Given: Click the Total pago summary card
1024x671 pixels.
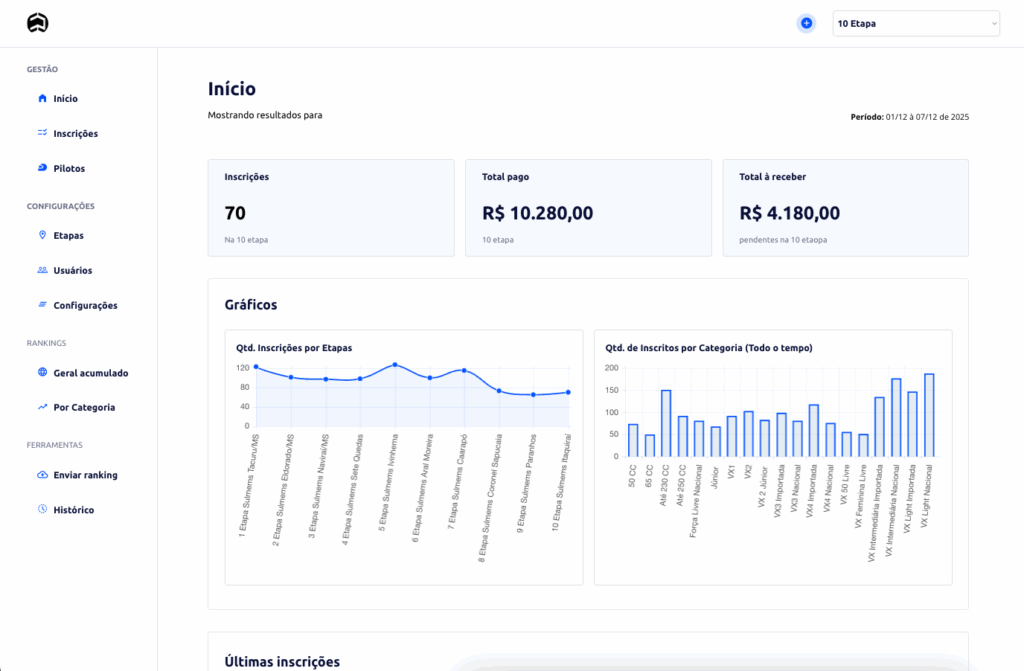Looking at the screenshot, I should tap(588, 208).
